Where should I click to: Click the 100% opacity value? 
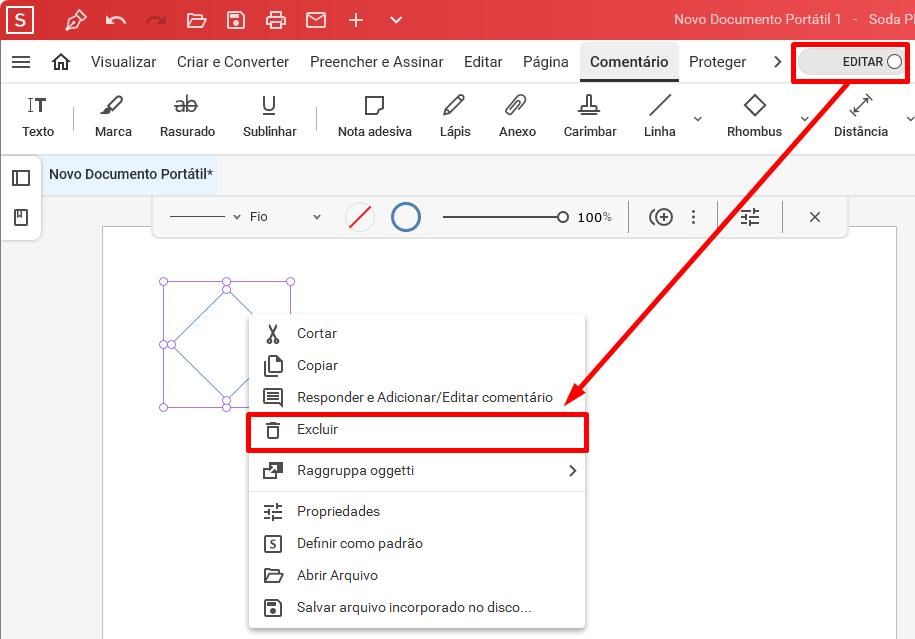594,217
